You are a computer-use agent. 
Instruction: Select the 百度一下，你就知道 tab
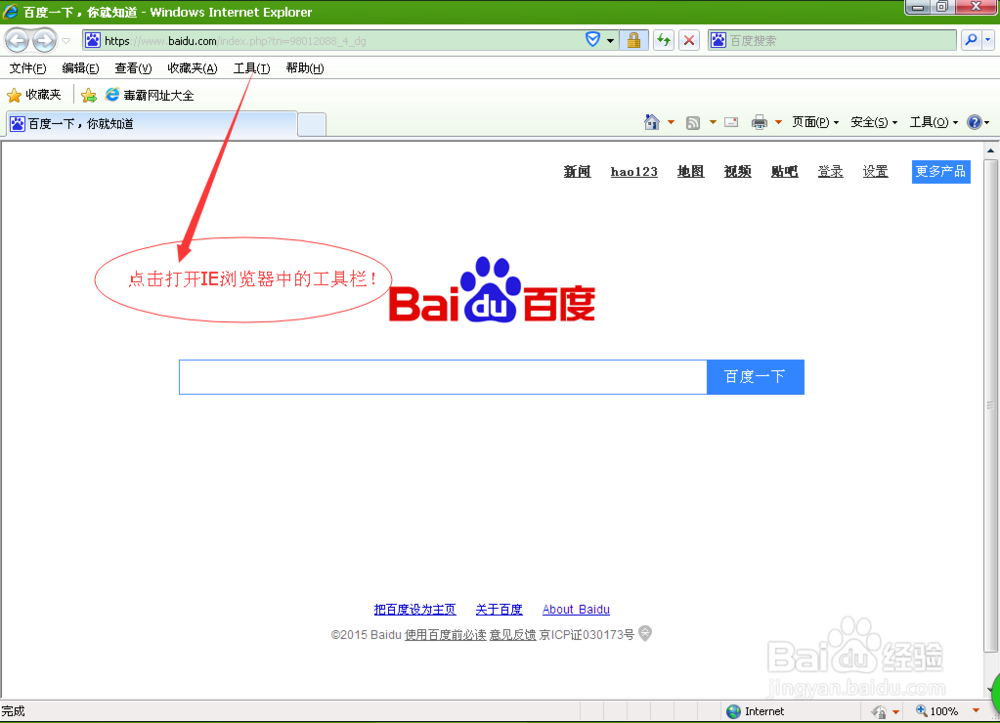pyautogui.click(x=152, y=124)
